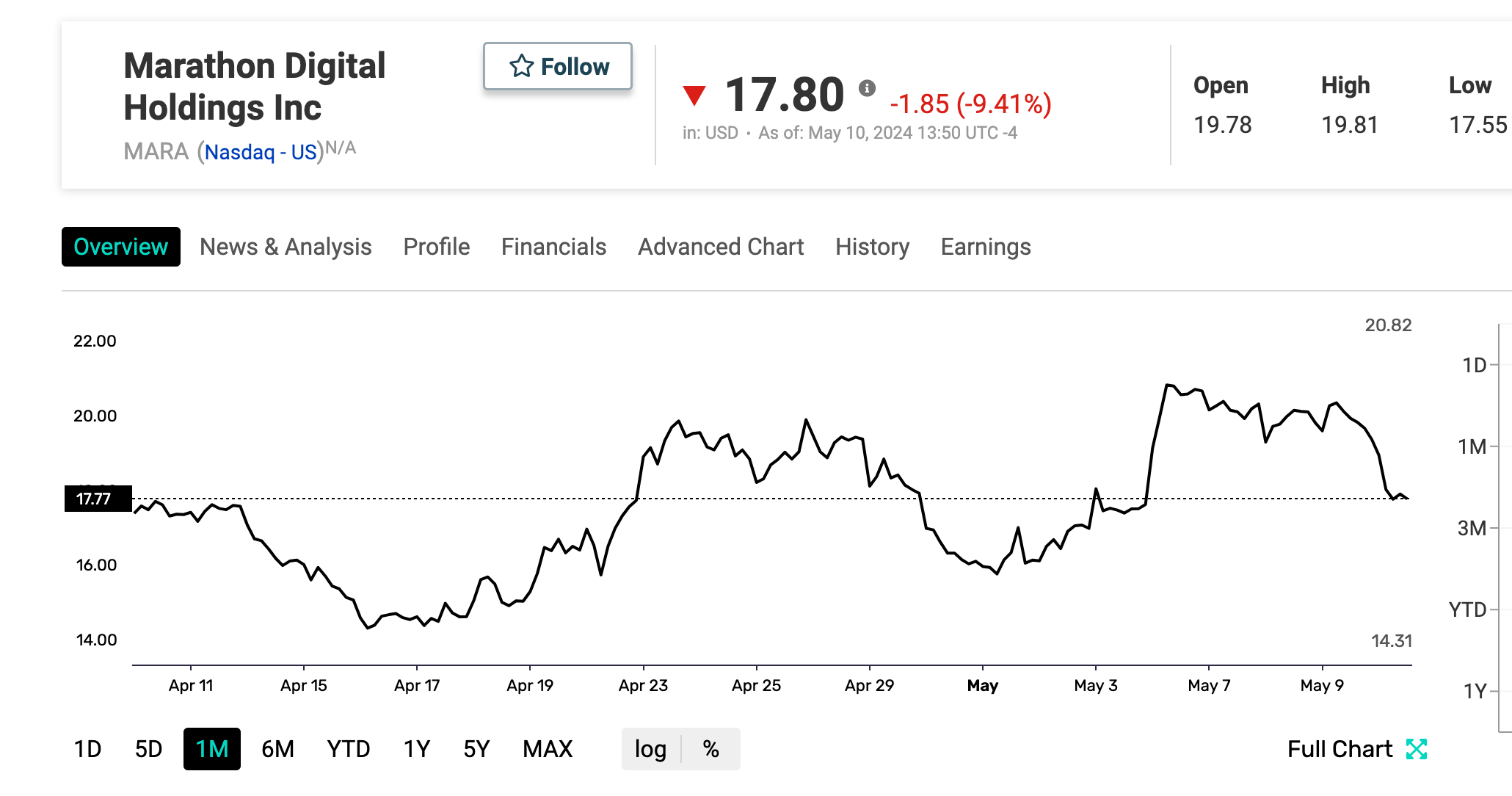Click the Apr 29 date axis label
This screenshot has height=796, width=1512.
(869, 686)
